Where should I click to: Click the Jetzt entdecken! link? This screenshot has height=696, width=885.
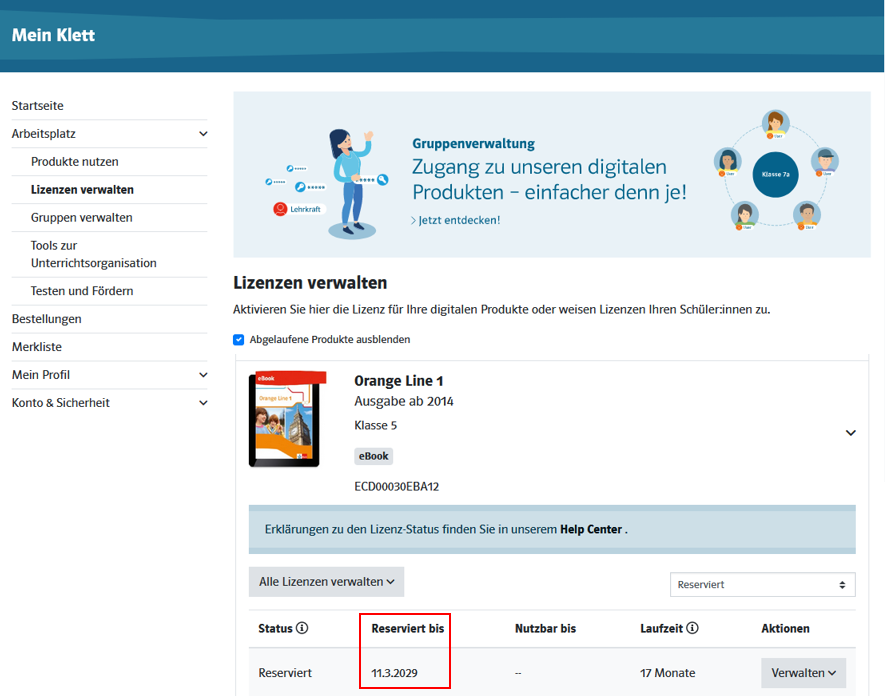[x=455, y=220]
